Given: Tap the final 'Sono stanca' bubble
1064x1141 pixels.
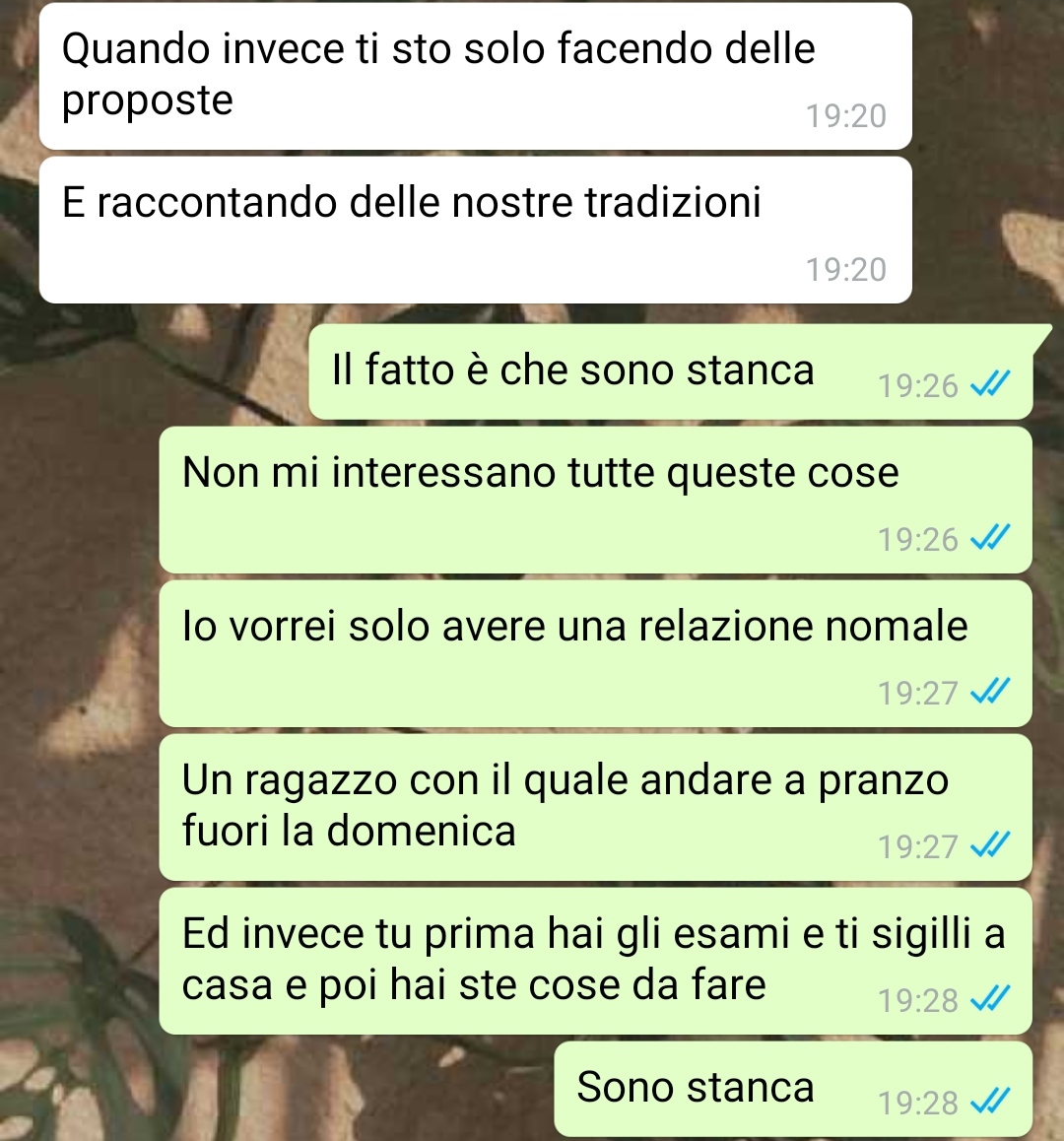Looking at the screenshot, I should pos(793,1089).
